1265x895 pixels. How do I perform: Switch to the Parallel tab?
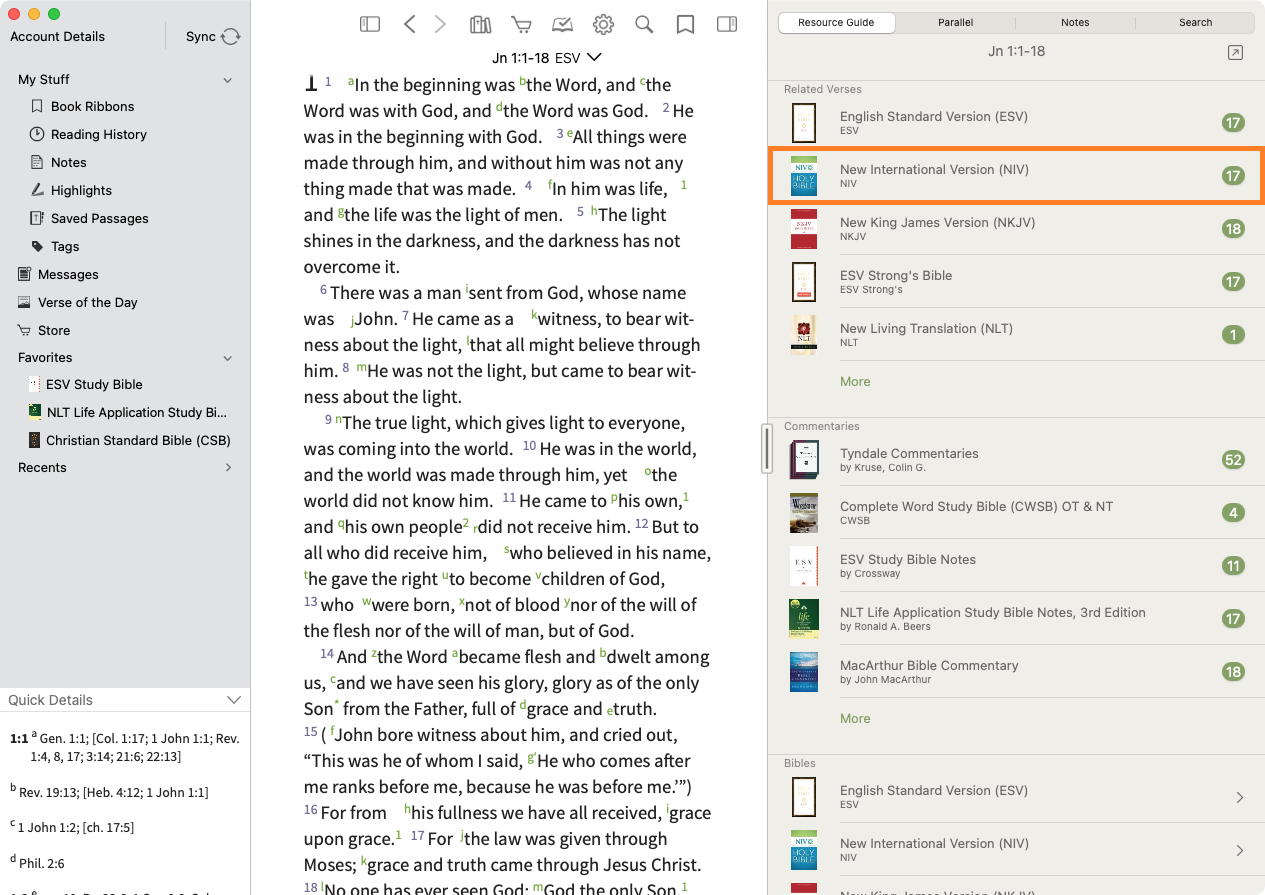[x=956, y=22]
